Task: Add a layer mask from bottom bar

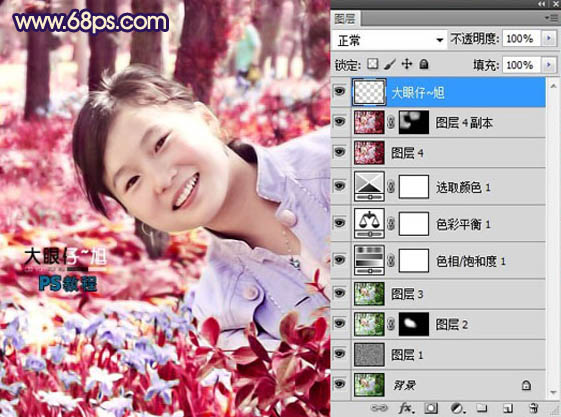Action: point(431,408)
